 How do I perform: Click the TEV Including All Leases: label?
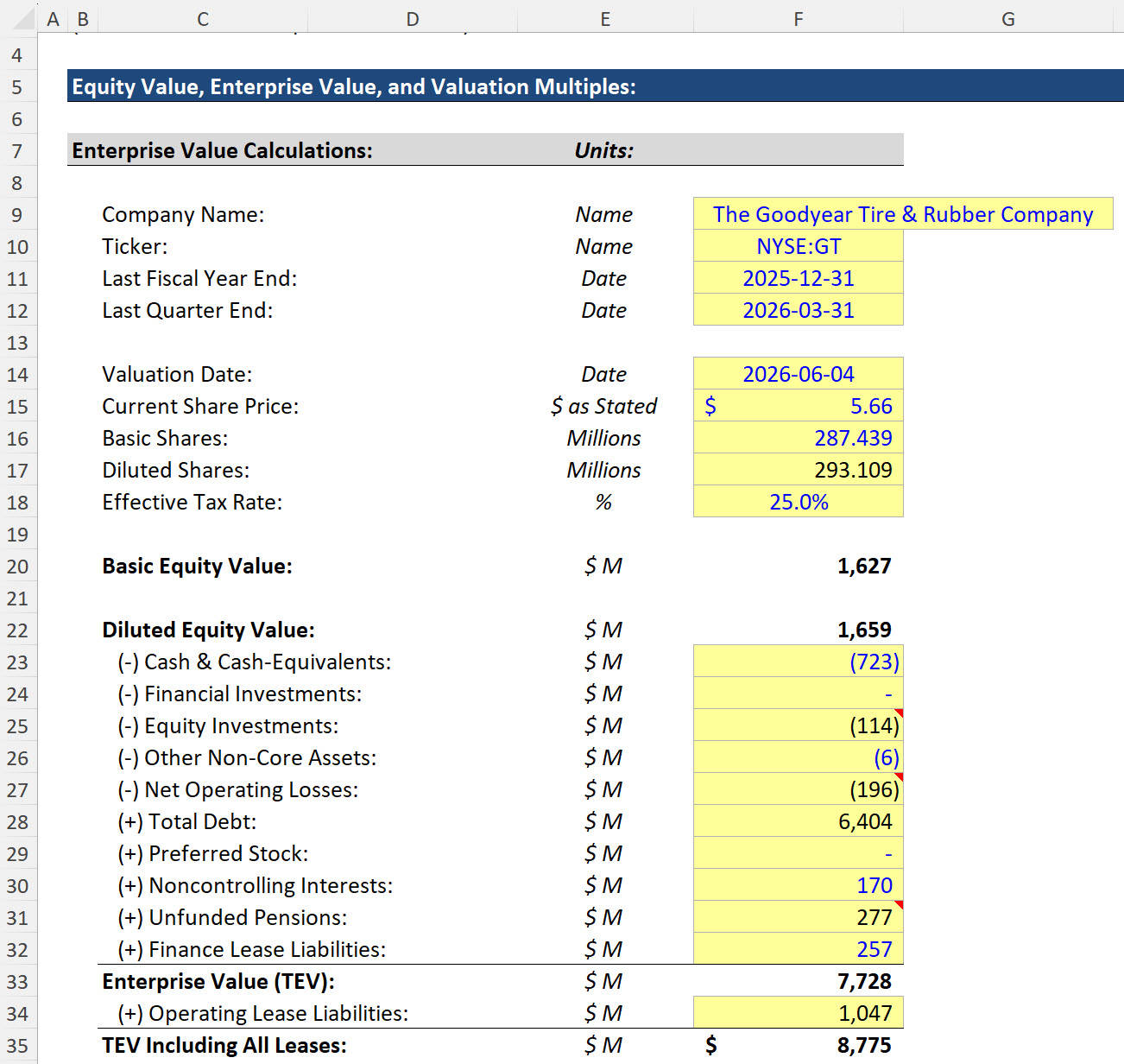[x=224, y=1045]
